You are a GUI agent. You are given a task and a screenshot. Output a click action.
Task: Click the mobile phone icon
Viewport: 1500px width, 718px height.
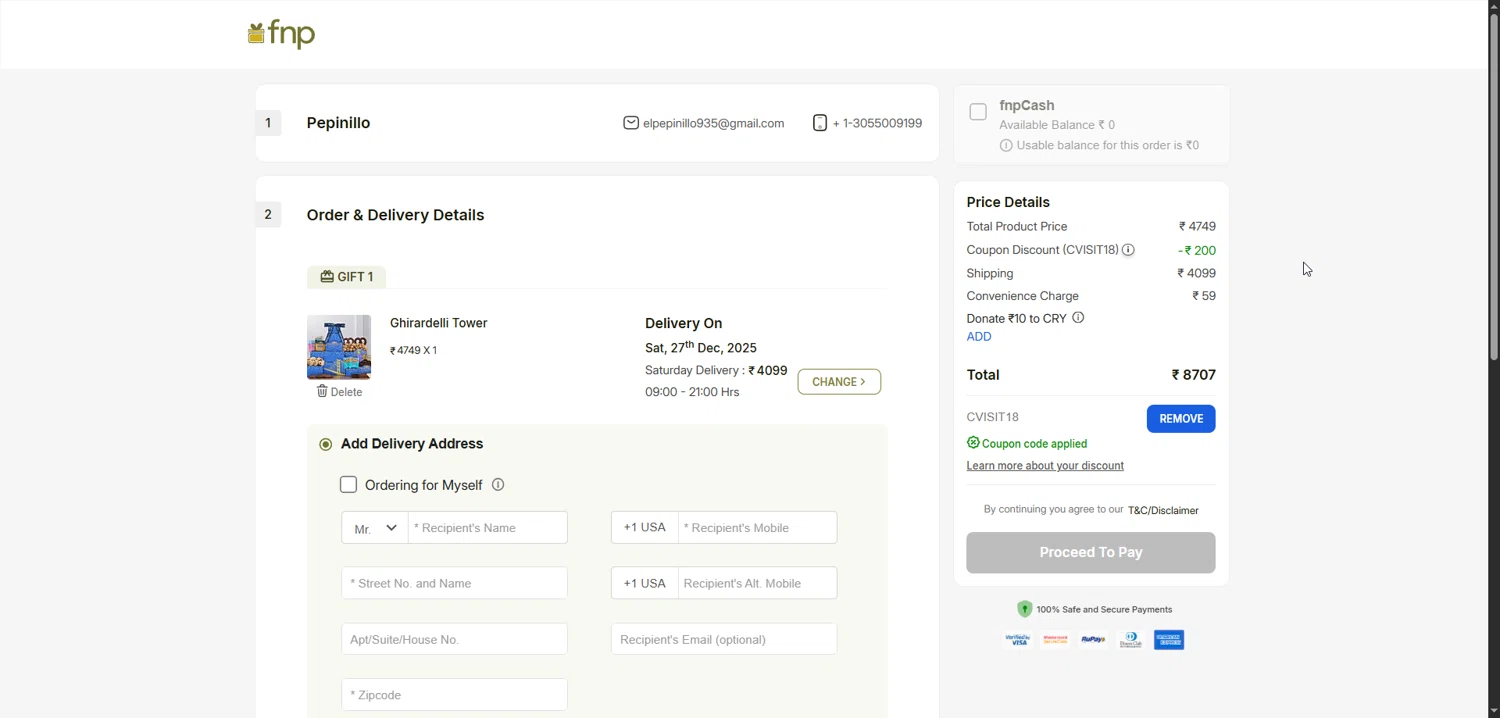[820, 123]
